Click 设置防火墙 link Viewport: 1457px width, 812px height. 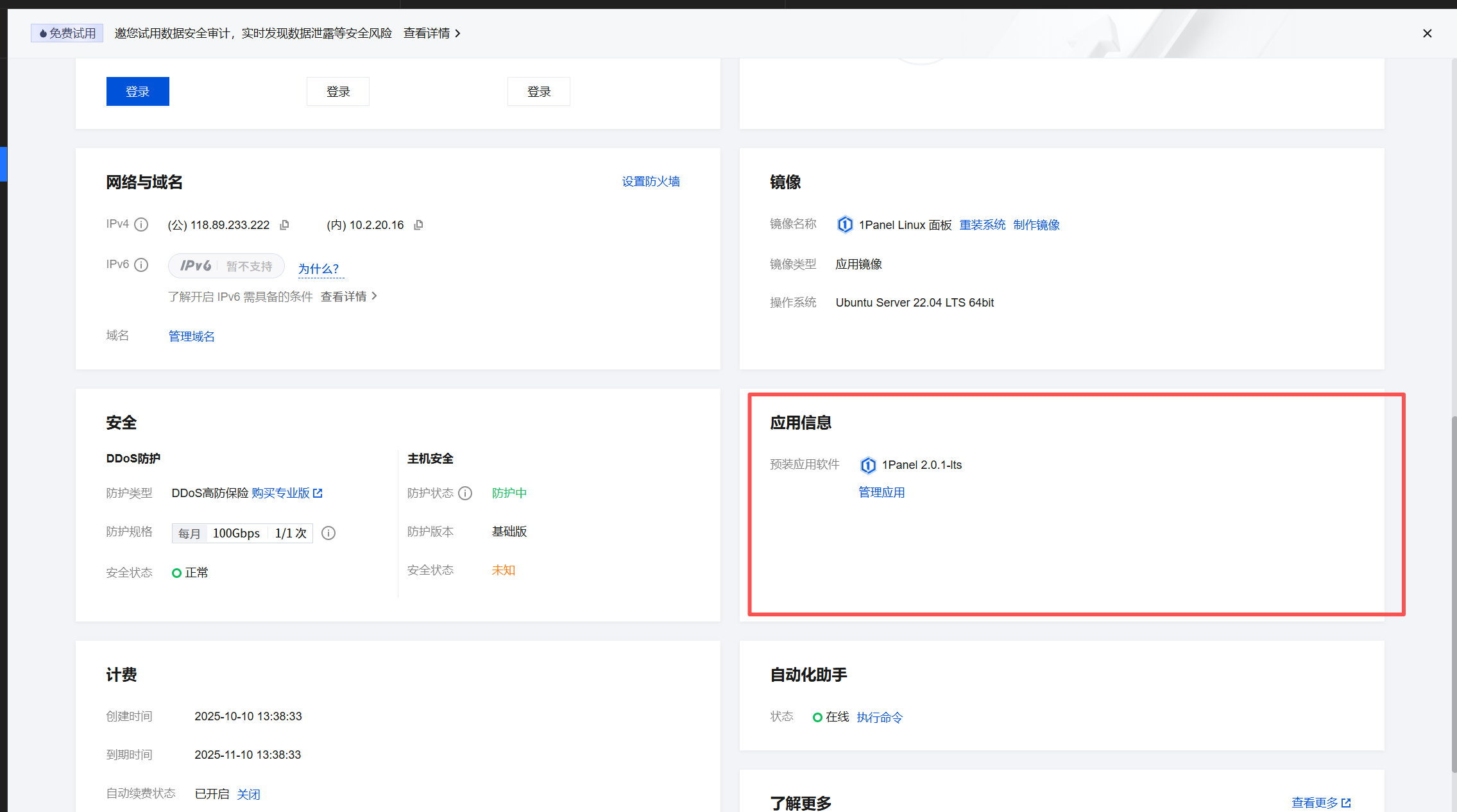tap(650, 182)
